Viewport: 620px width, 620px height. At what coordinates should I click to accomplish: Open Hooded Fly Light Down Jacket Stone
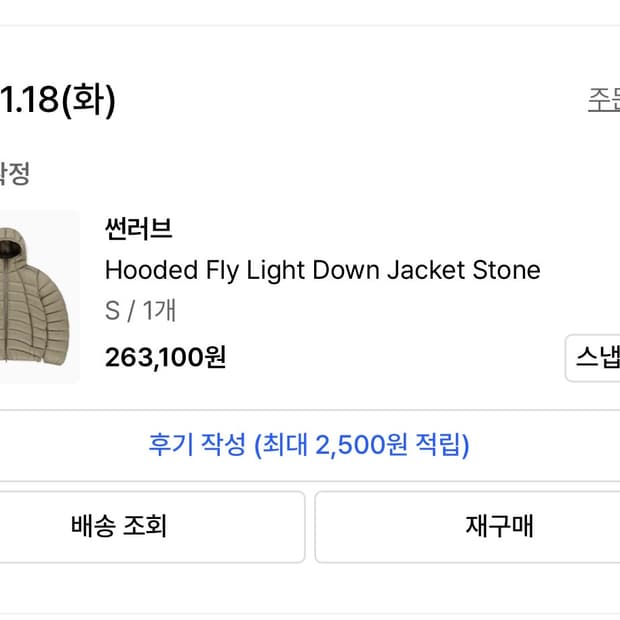[322, 270]
